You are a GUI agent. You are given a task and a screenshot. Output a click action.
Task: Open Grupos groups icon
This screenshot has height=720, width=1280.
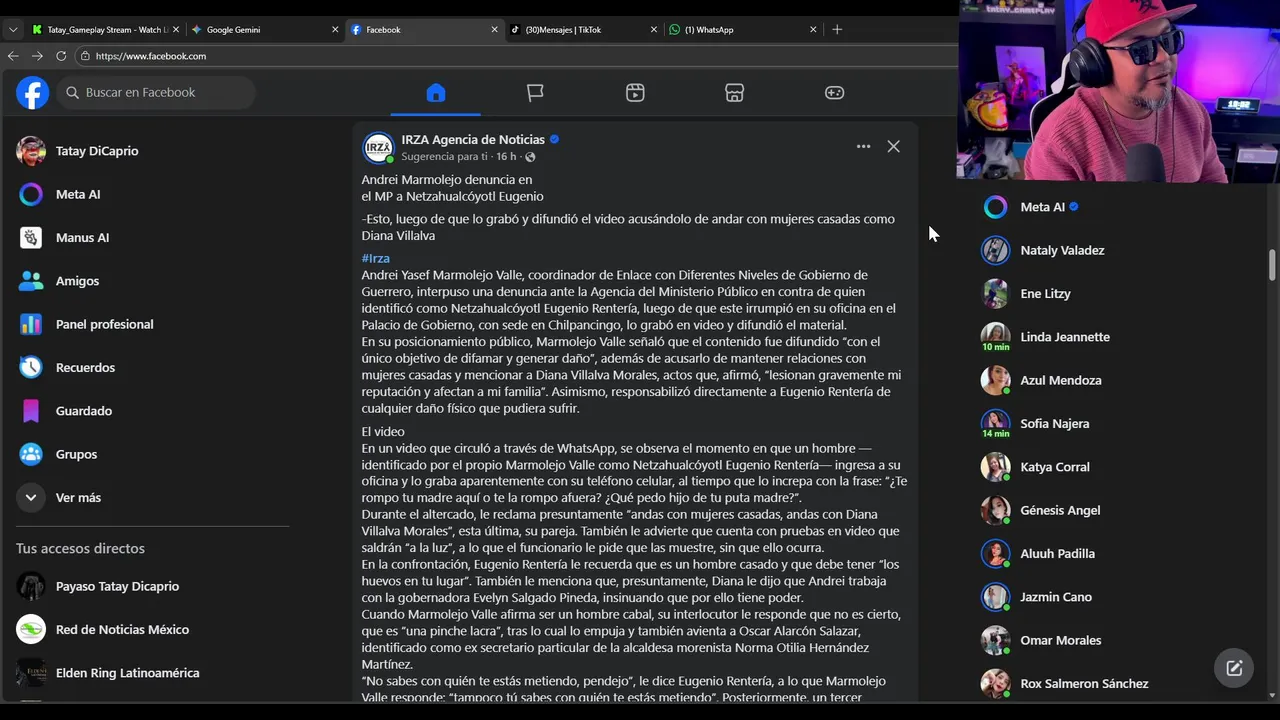[31, 454]
